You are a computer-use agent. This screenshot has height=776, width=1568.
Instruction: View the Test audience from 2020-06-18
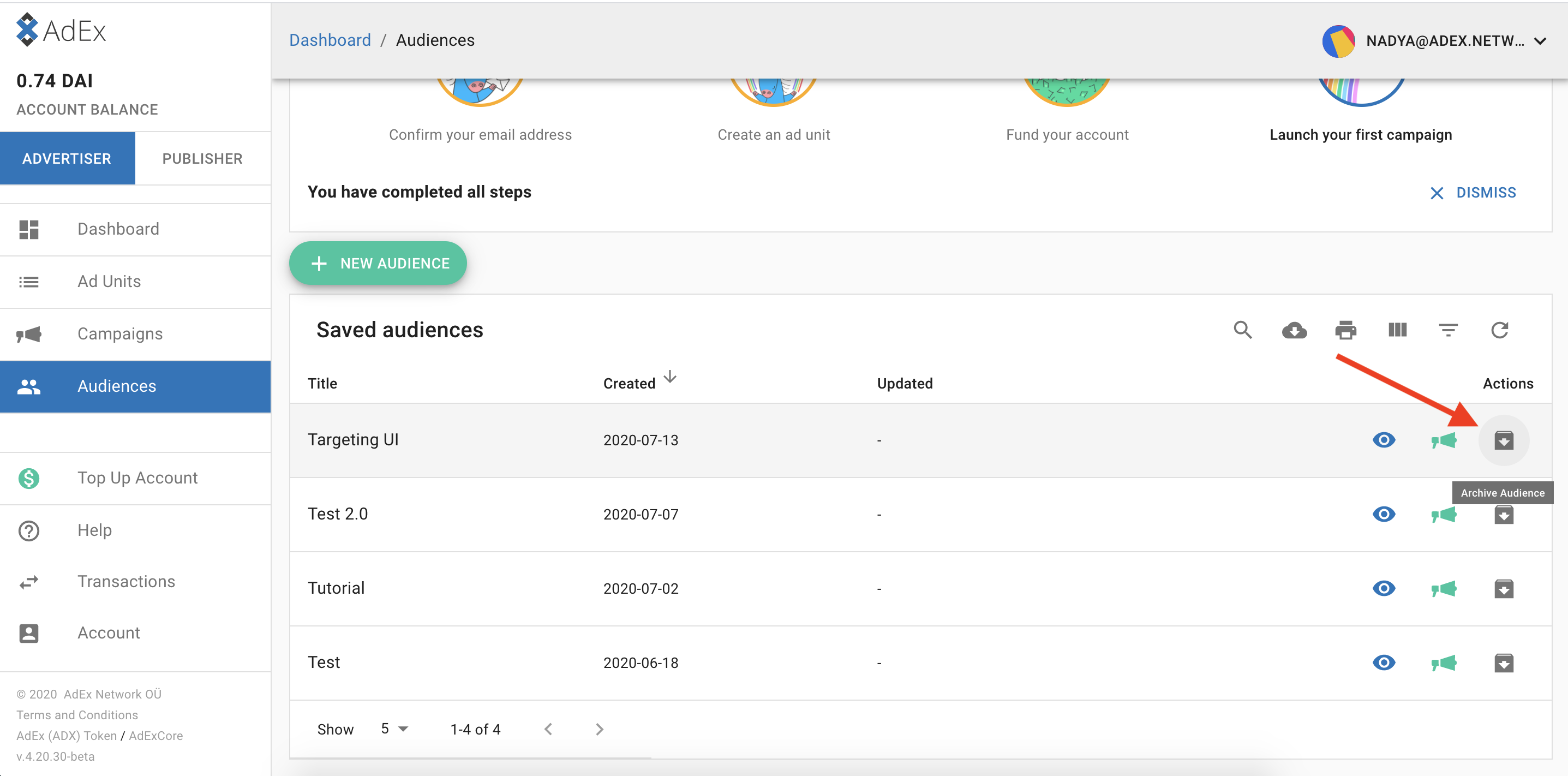click(1384, 662)
